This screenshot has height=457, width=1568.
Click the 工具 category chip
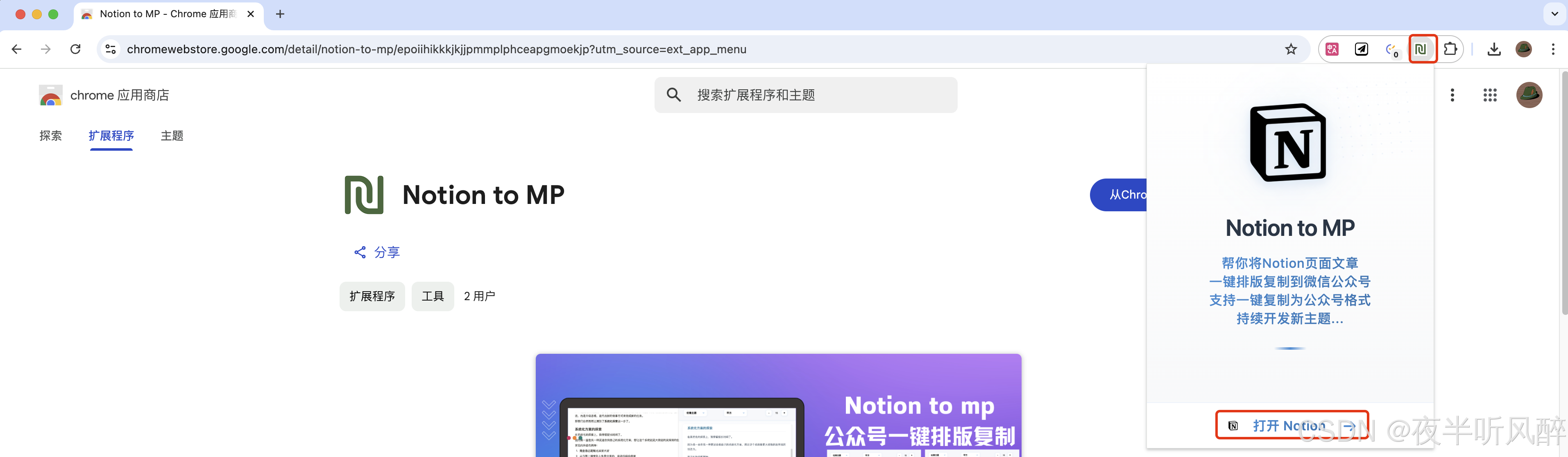(433, 296)
